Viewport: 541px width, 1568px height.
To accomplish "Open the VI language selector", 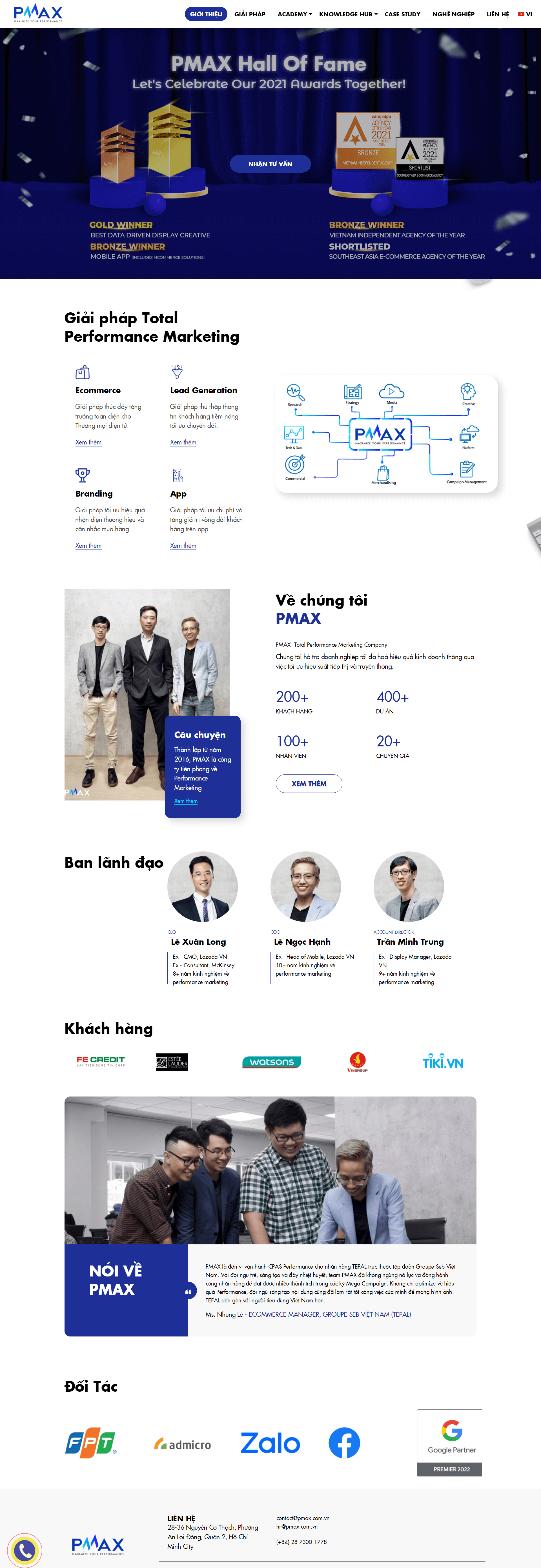I will pos(525,14).
